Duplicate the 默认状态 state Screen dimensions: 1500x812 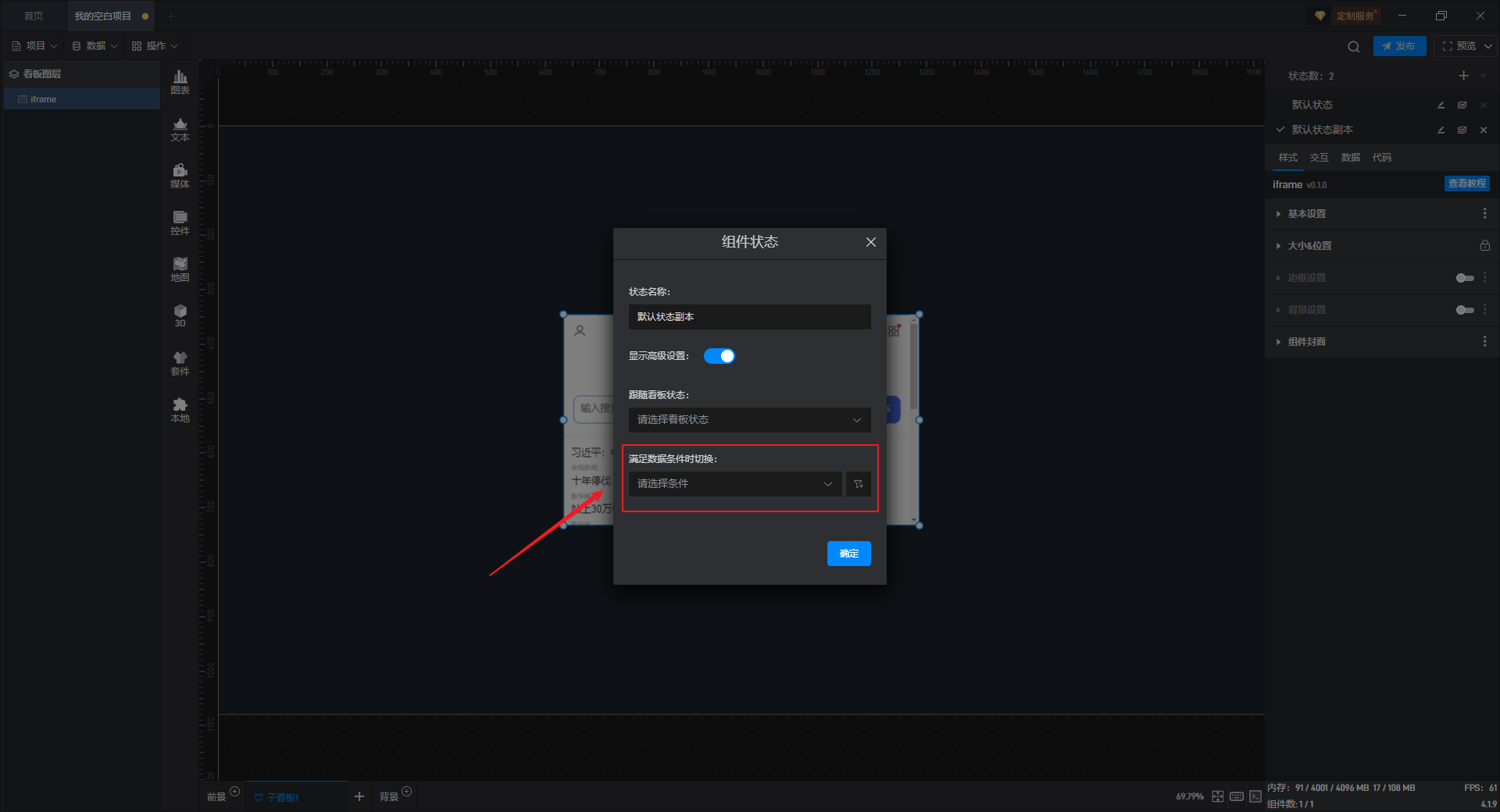point(1462,105)
